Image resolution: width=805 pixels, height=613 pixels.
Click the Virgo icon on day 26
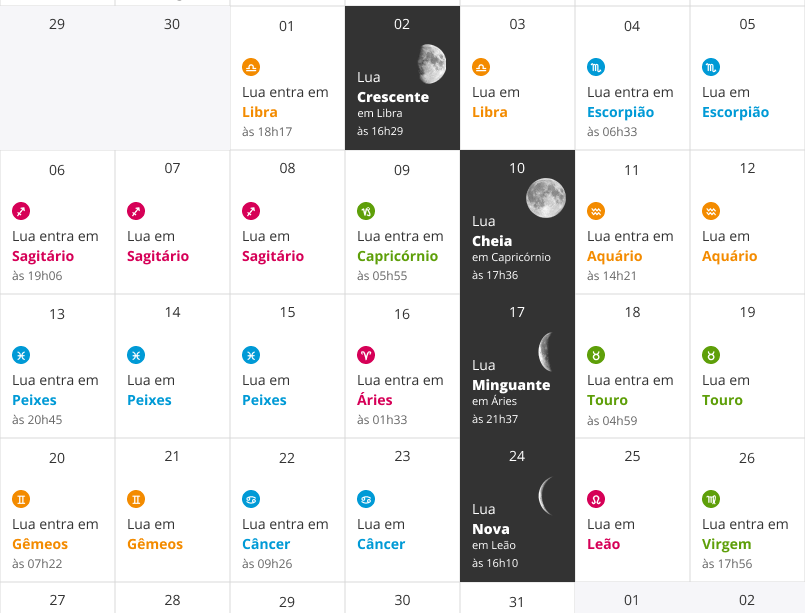(x=711, y=499)
